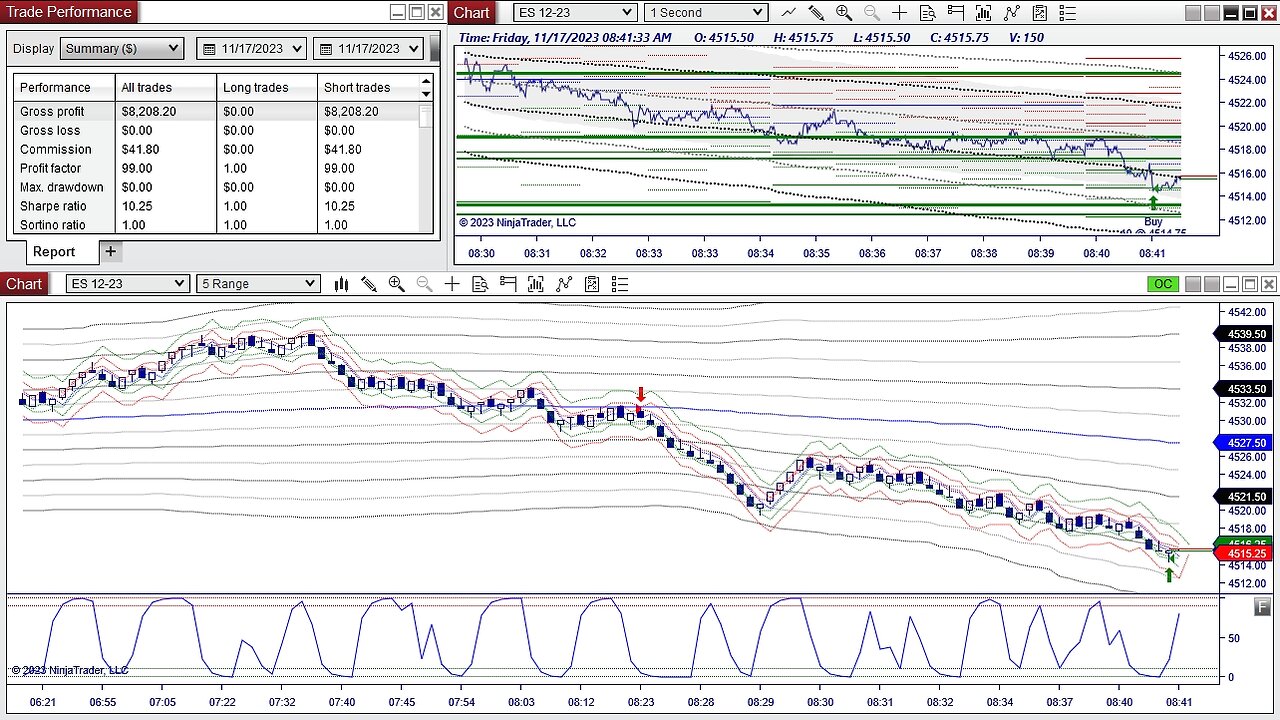1280x720 pixels.
Task: Open chart trader icon in 5 Range chart
Action: click(508, 284)
